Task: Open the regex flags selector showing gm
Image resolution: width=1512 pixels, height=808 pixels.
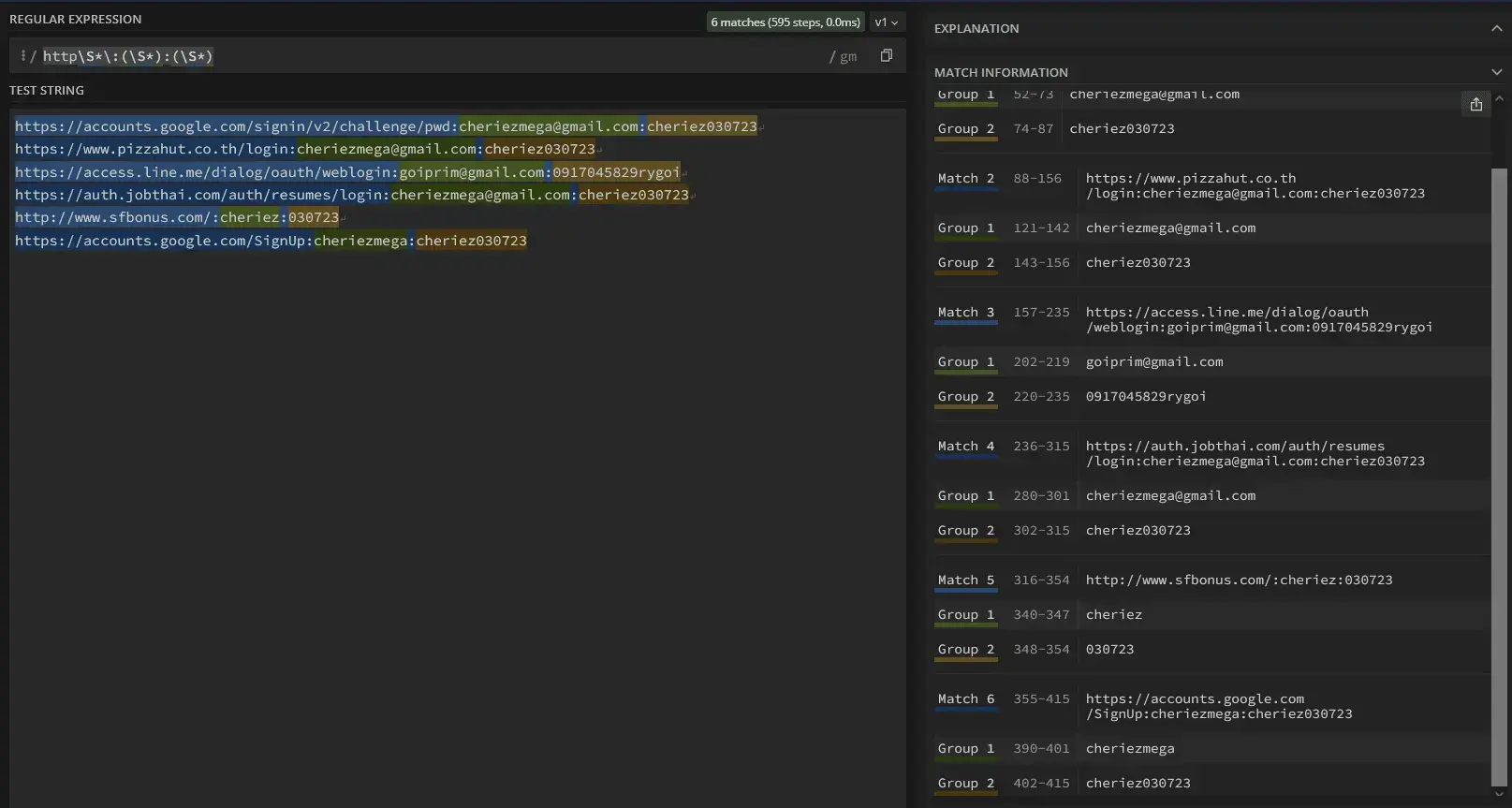Action: click(x=844, y=56)
